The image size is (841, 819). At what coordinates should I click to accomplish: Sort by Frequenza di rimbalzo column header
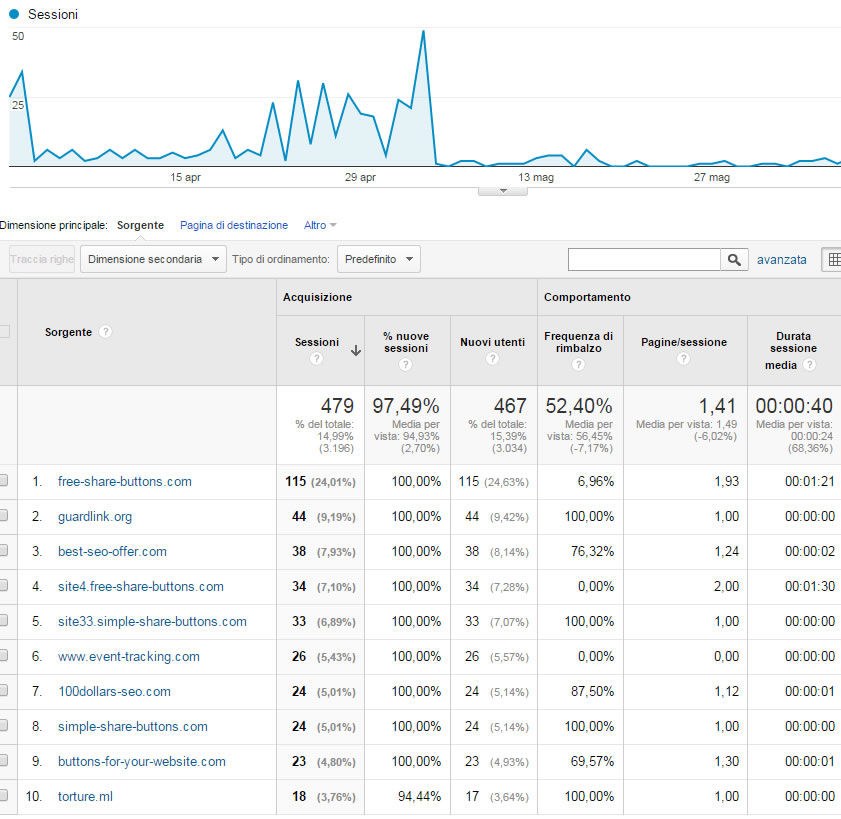click(x=578, y=342)
